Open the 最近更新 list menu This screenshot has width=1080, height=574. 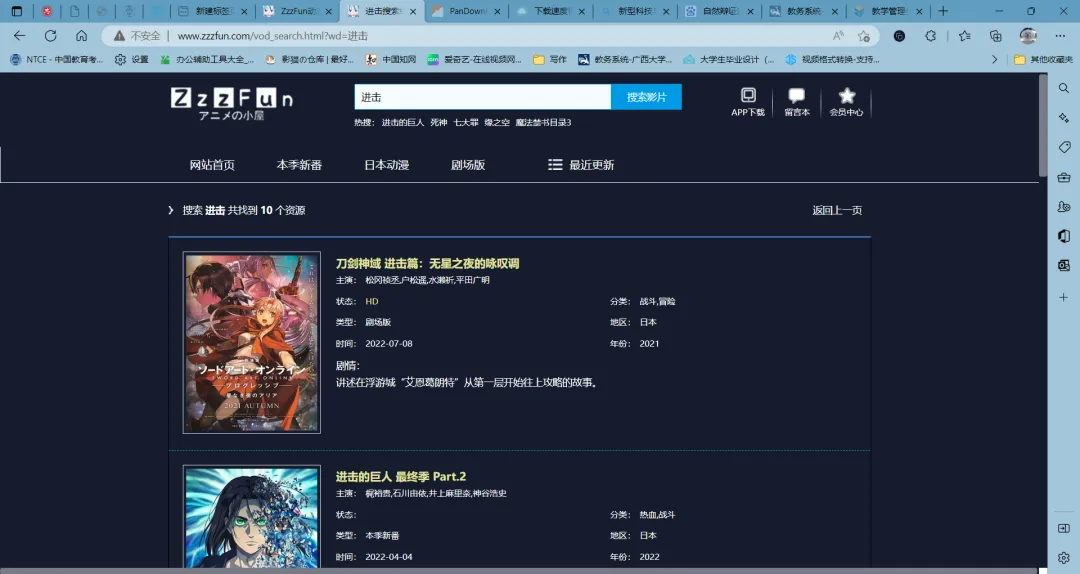pyautogui.click(x=581, y=165)
